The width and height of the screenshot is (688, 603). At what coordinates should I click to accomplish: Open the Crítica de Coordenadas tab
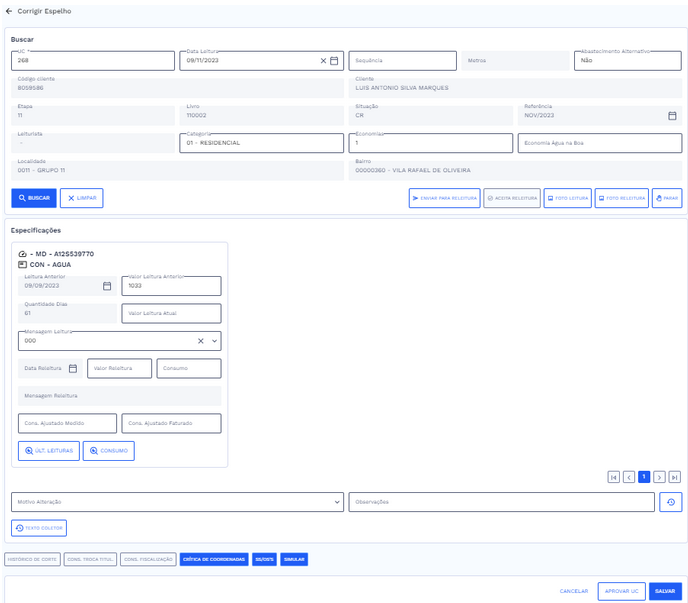[214, 560]
